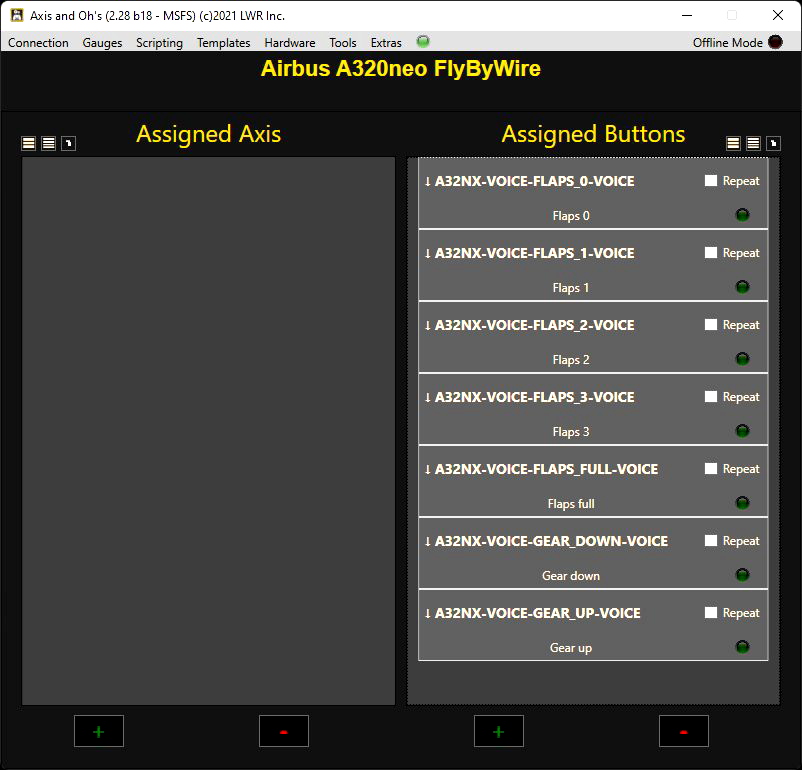Viewport: 802px width, 770px height.
Task: Click the Gear up description text
Action: point(571,648)
